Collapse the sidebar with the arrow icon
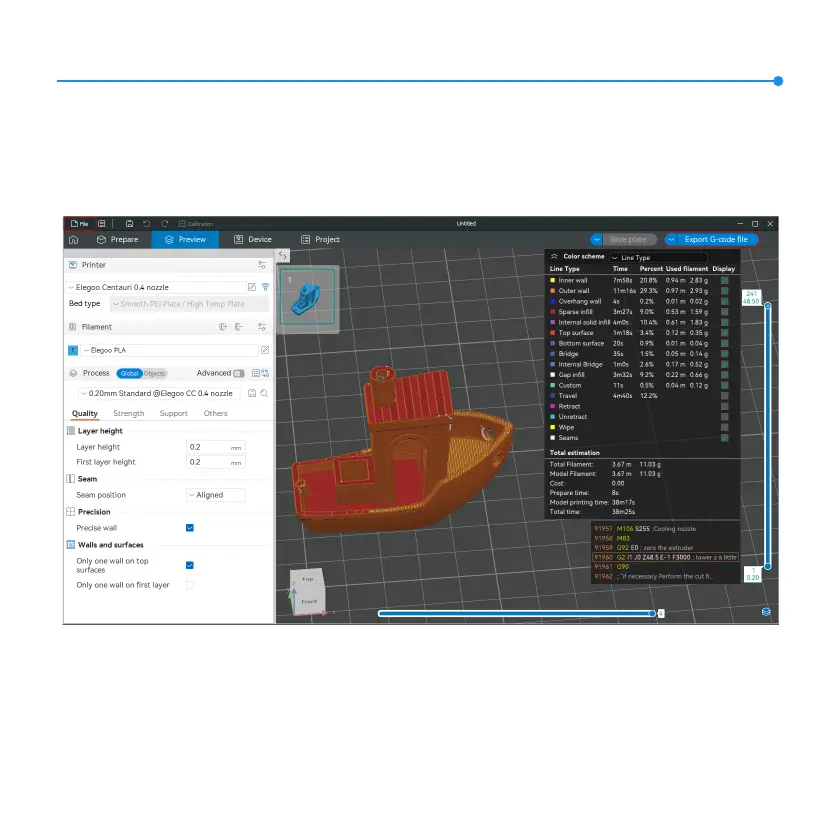The width and height of the screenshot is (839, 839). click(x=283, y=256)
